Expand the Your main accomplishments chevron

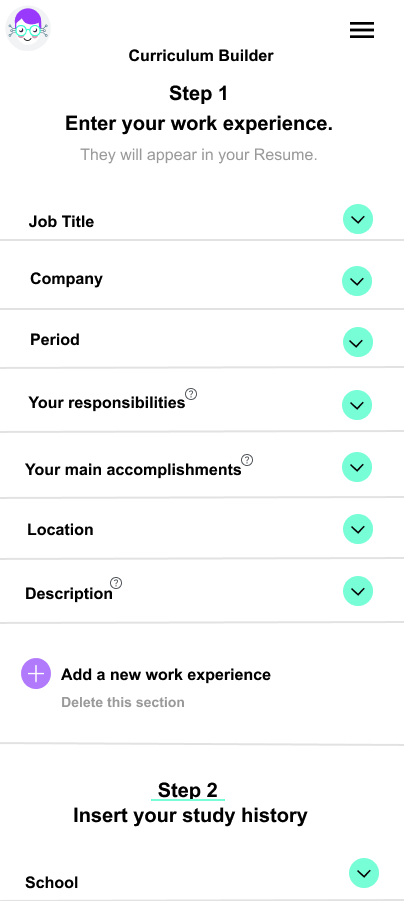pos(357,467)
